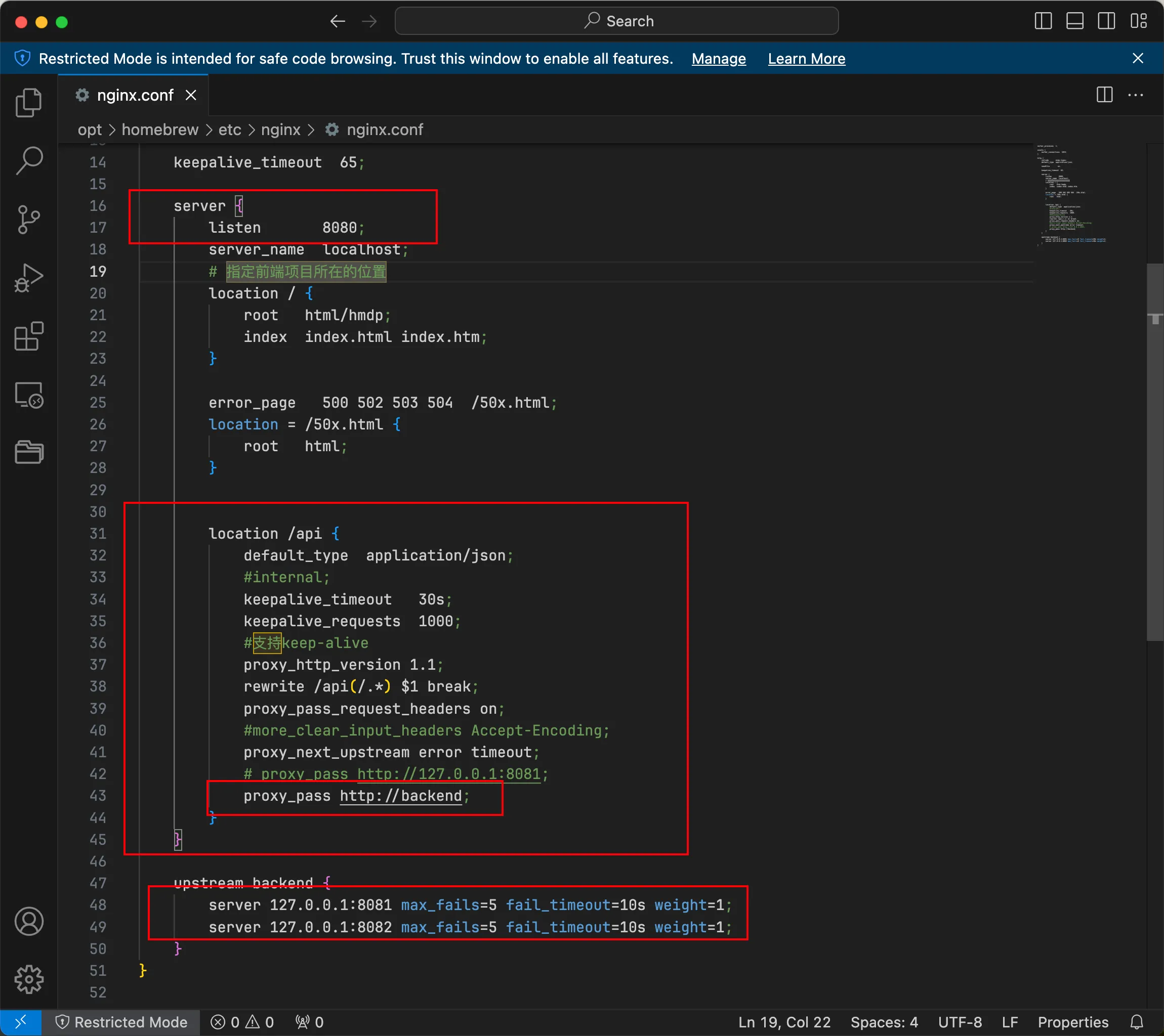Open the Search view in activity bar
Image resolution: width=1164 pixels, height=1036 pixels.
coord(28,161)
